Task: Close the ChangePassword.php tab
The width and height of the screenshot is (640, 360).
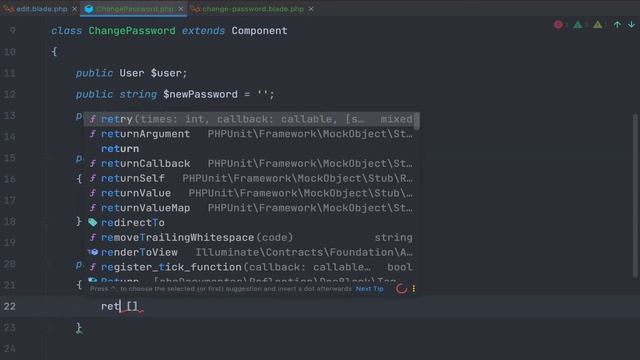Action: click(x=180, y=9)
